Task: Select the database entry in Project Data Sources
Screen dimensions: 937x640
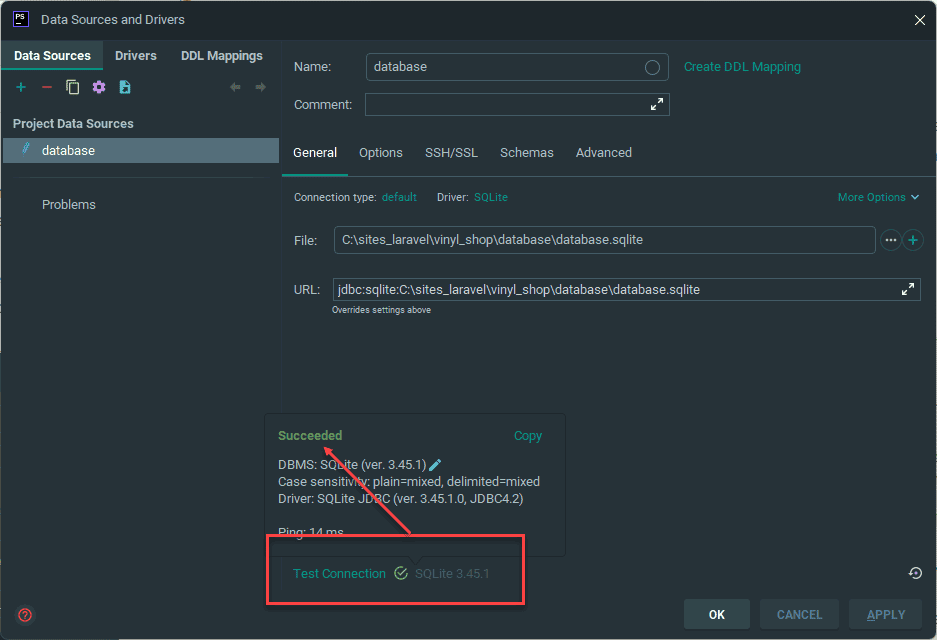Action: 141,151
